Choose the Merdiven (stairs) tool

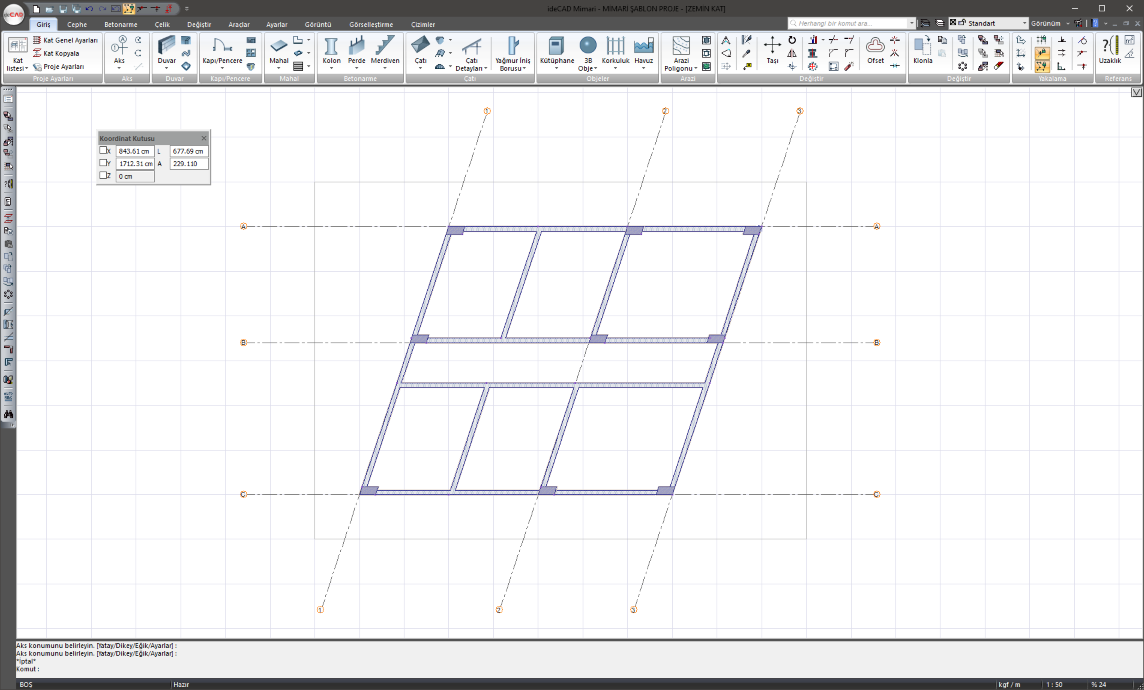tap(385, 50)
